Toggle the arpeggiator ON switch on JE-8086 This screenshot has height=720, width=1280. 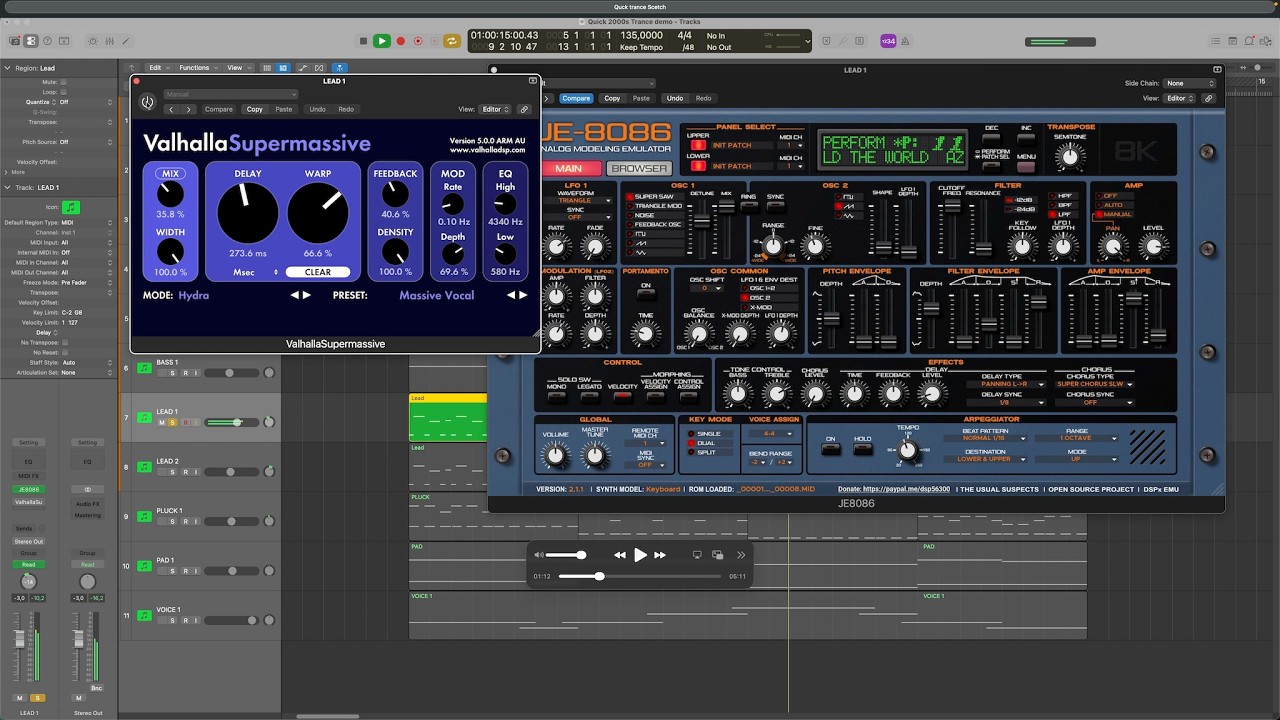point(830,450)
